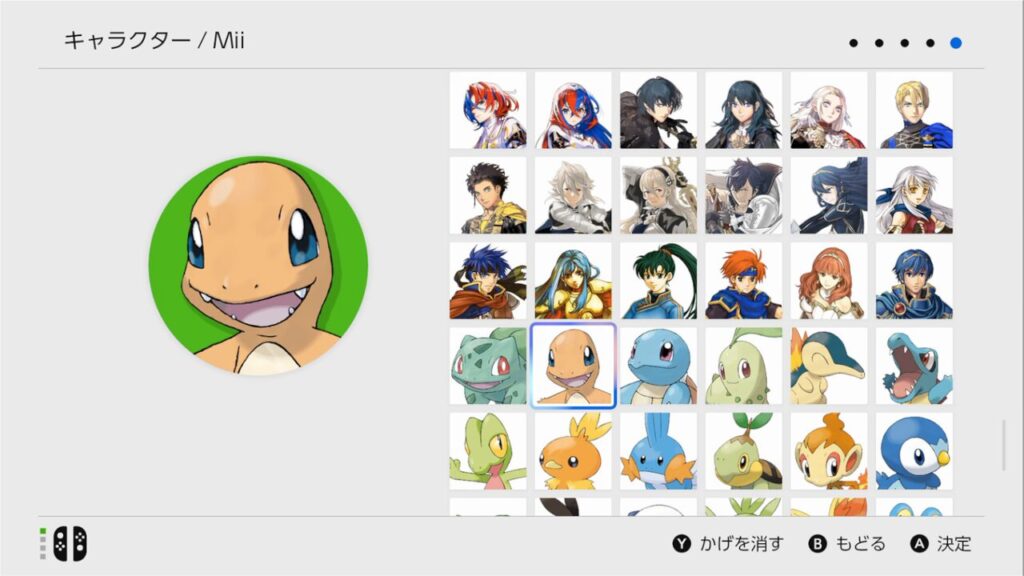Pick the Turtwig icon
Image resolution: width=1024 pixels, height=576 pixels.
coord(744,451)
